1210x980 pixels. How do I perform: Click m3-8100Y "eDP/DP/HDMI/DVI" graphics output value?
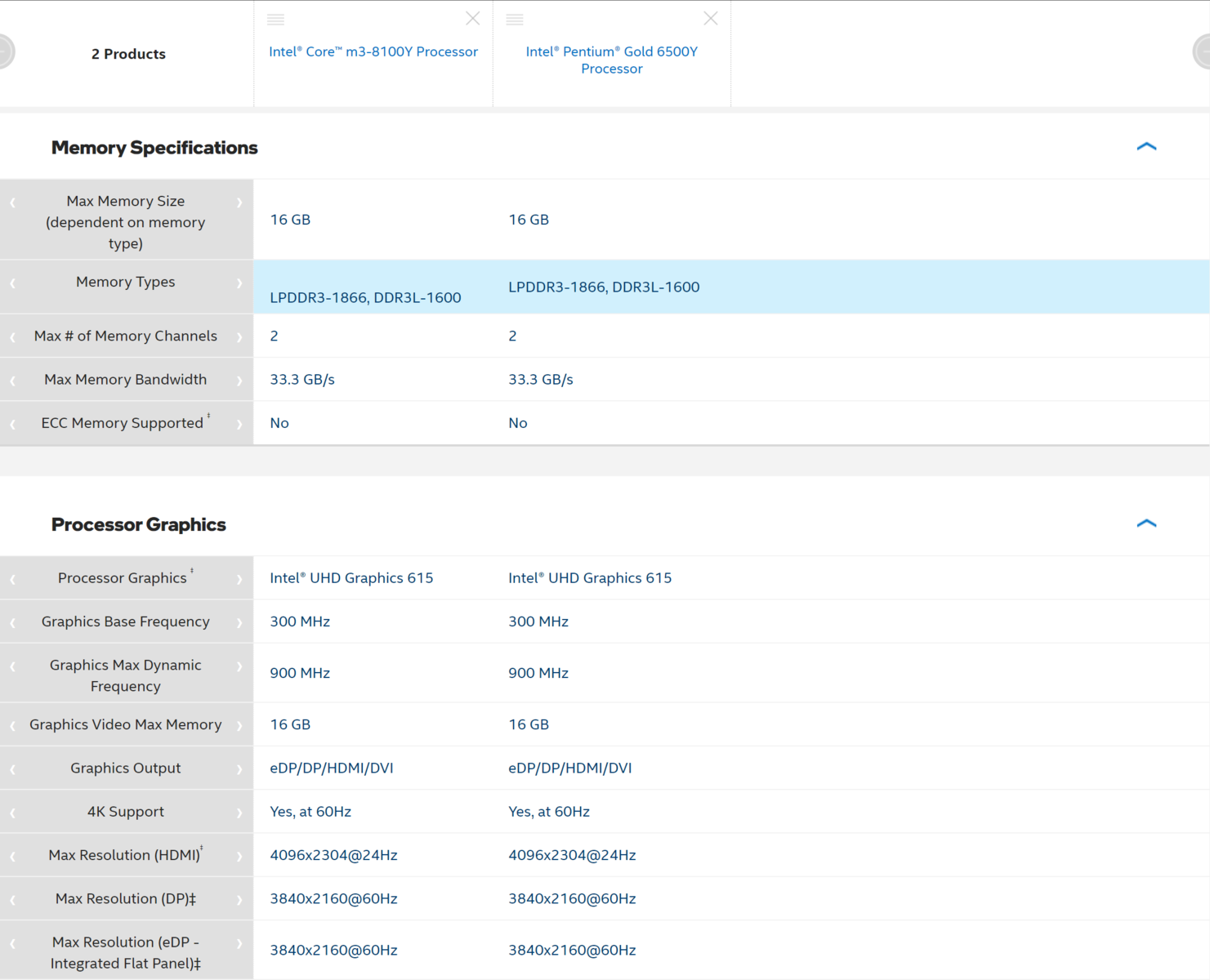pyautogui.click(x=332, y=768)
